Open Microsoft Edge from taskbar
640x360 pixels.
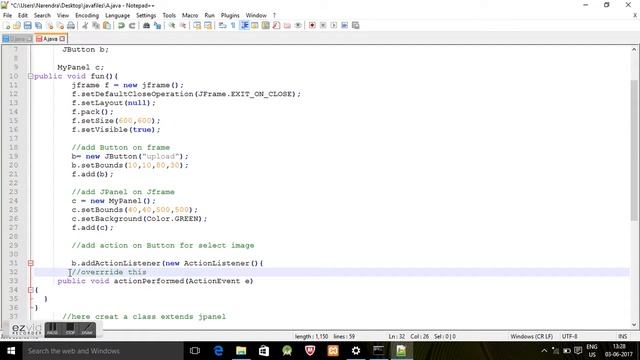coord(218,351)
